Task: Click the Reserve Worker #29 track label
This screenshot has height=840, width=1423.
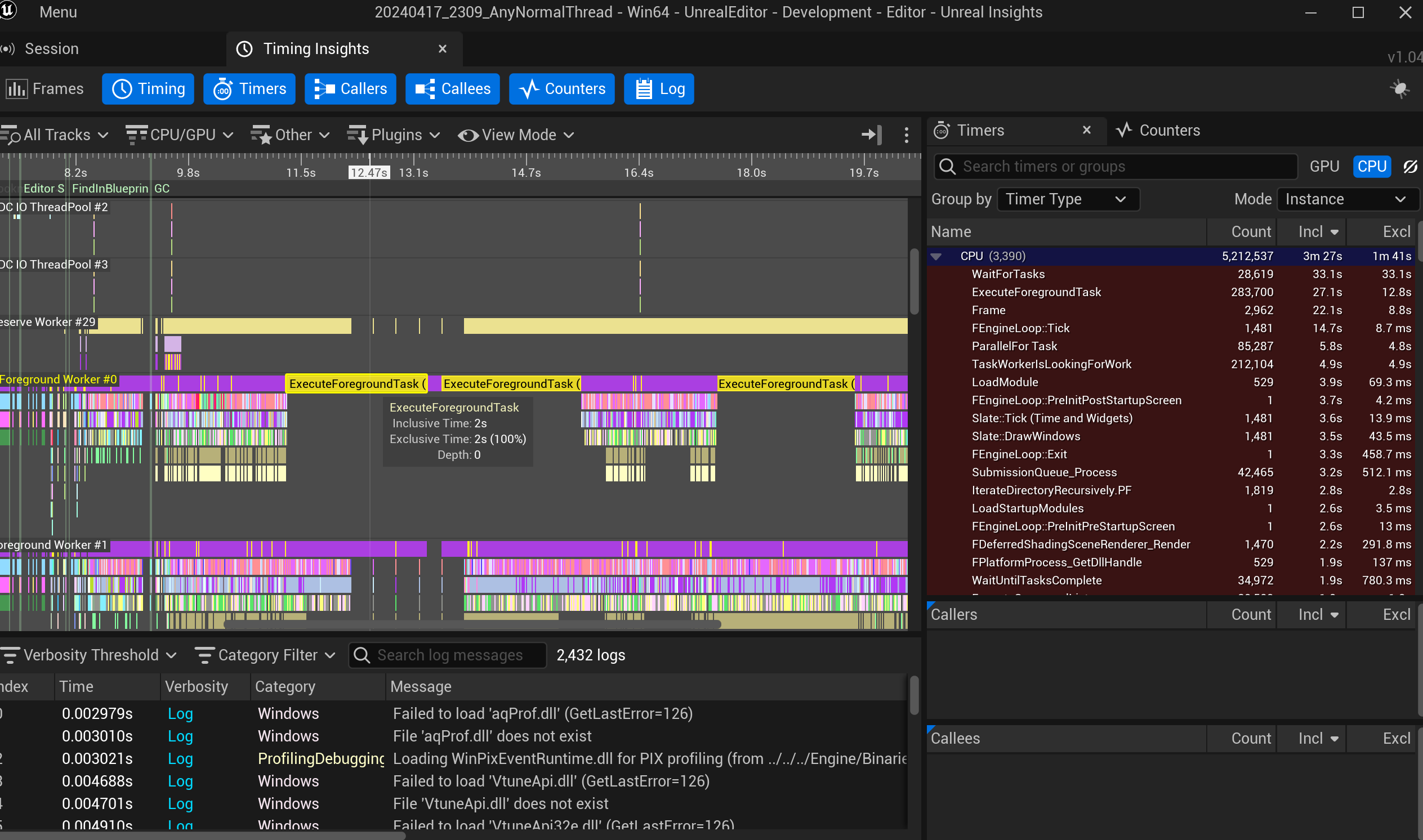Action: [48, 322]
